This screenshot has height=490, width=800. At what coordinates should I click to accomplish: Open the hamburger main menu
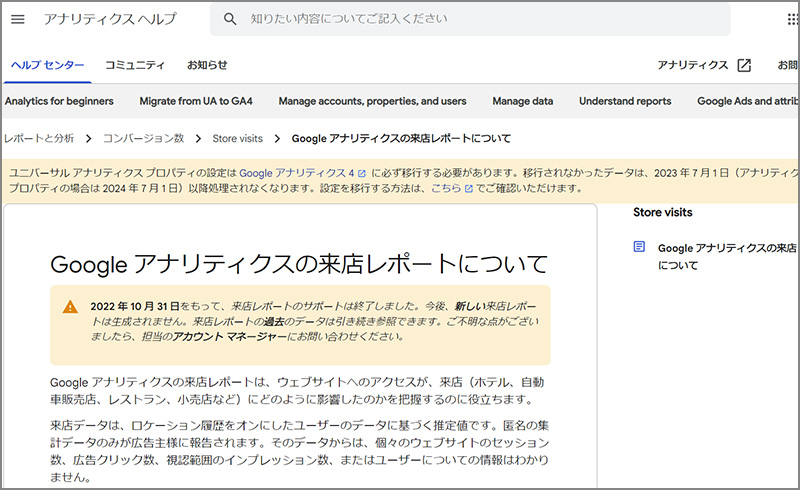(x=18, y=19)
